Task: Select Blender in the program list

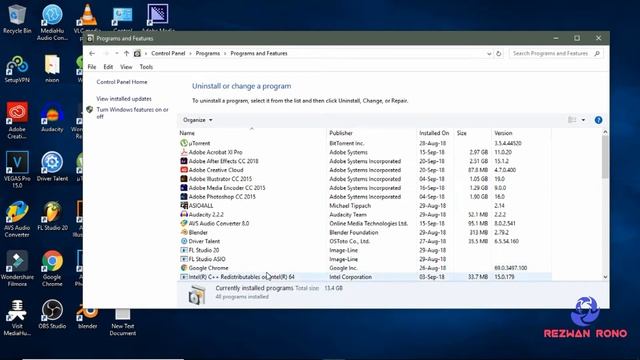Action: tap(365, 233)
